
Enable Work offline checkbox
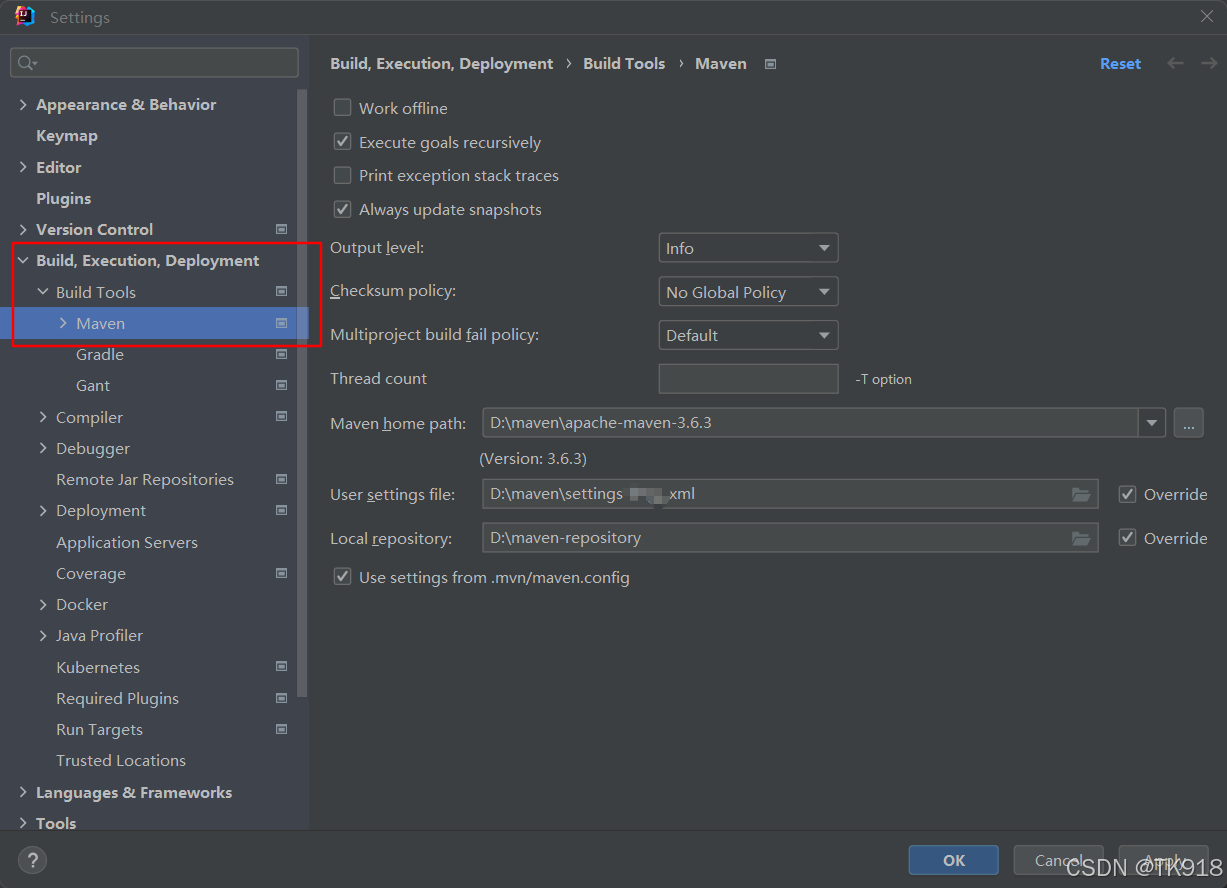[342, 108]
